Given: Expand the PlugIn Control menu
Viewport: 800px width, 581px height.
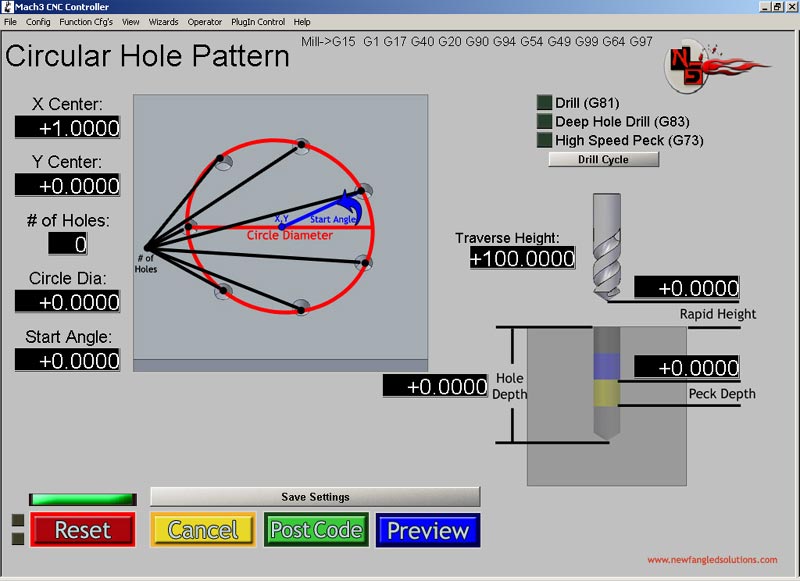Looking at the screenshot, I should click(x=258, y=22).
